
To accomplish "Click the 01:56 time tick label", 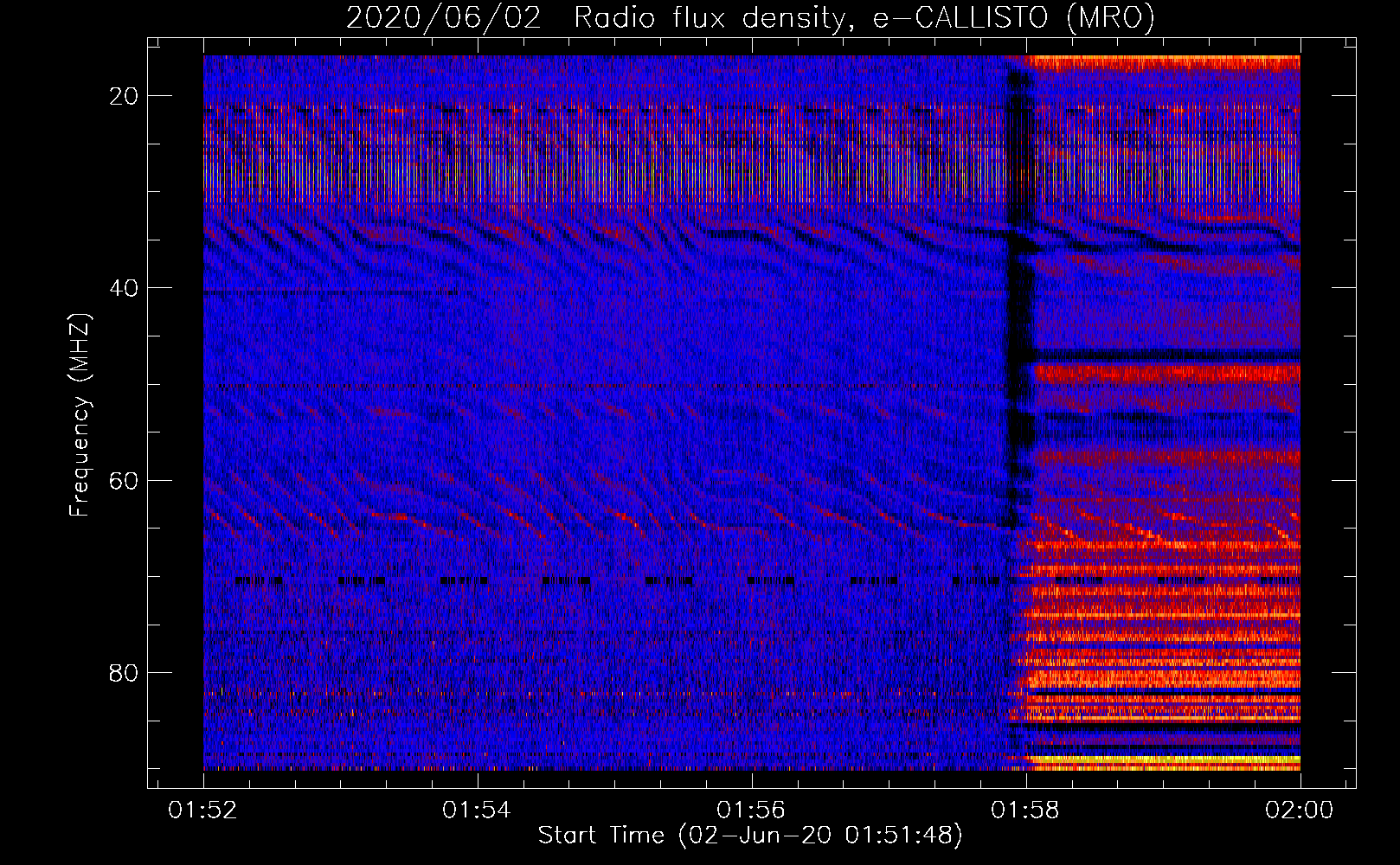I will 751,811.
